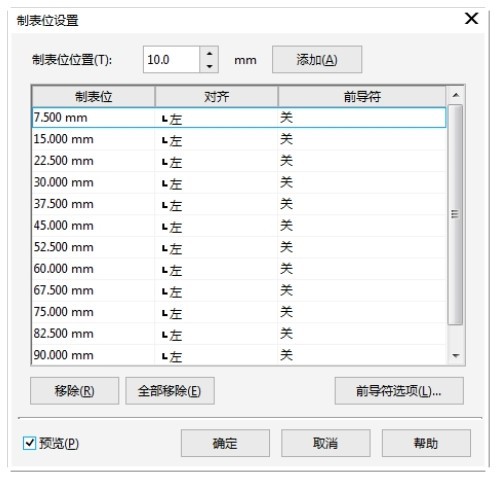Viewport: 496px width, 478px height.
Task: Click scrollbar down arrow in tab list
Action: pos(455,356)
